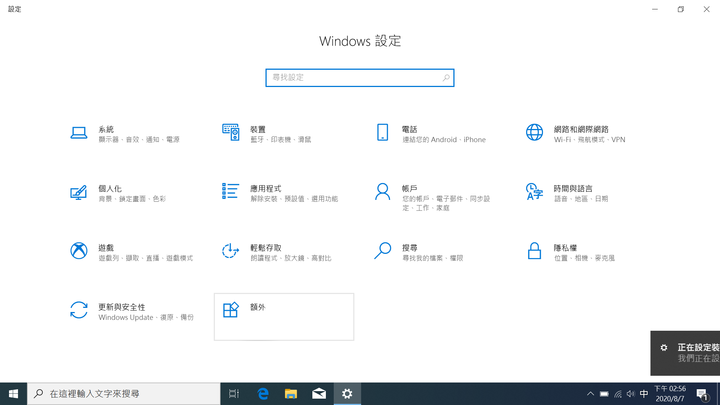Open the 隱私權 (Privacy) lock icon
Screen dimensions: 720x405
(x=534, y=251)
